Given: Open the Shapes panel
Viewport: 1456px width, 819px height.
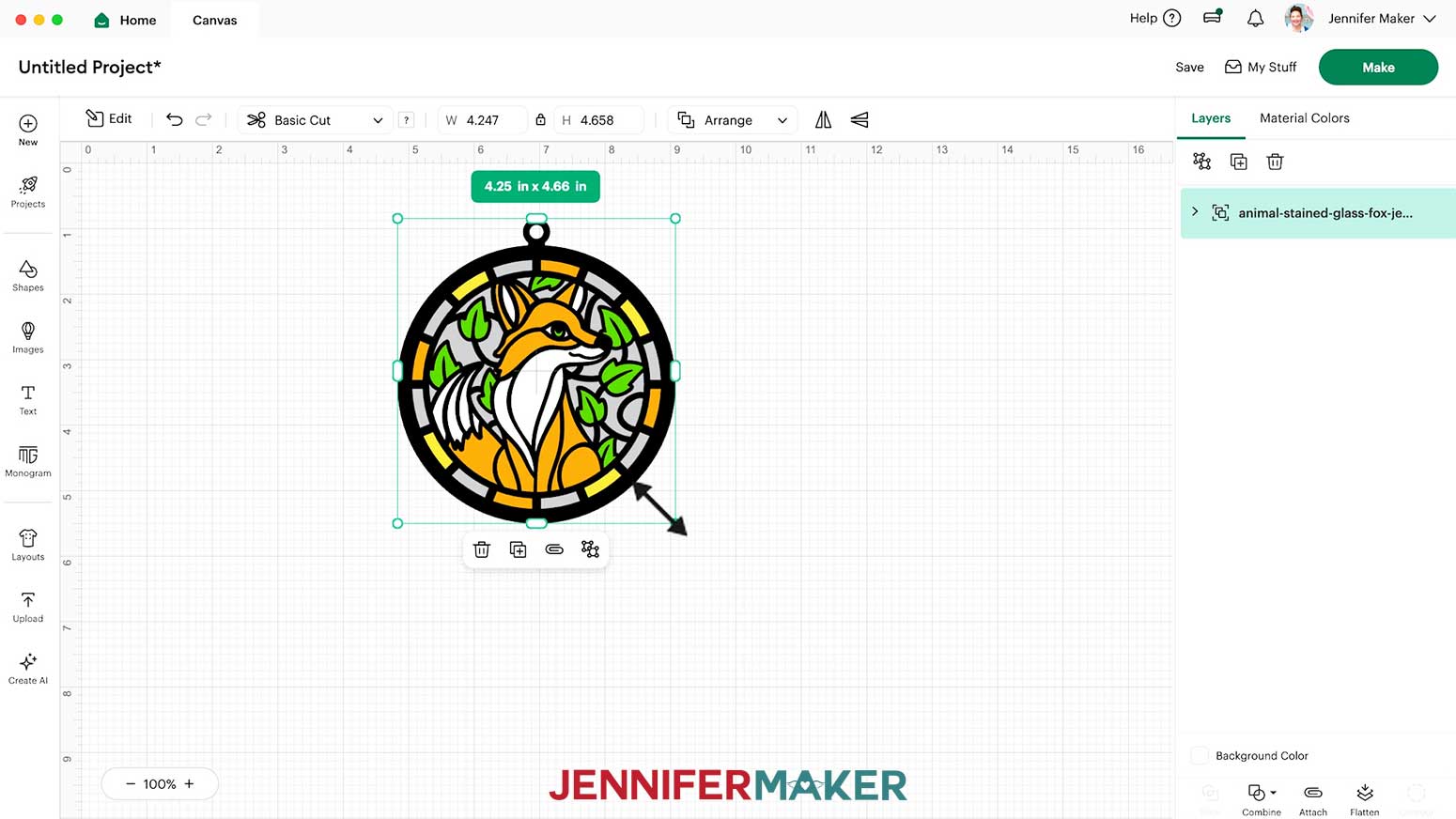Looking at the screenshot, I should point(28,275).
